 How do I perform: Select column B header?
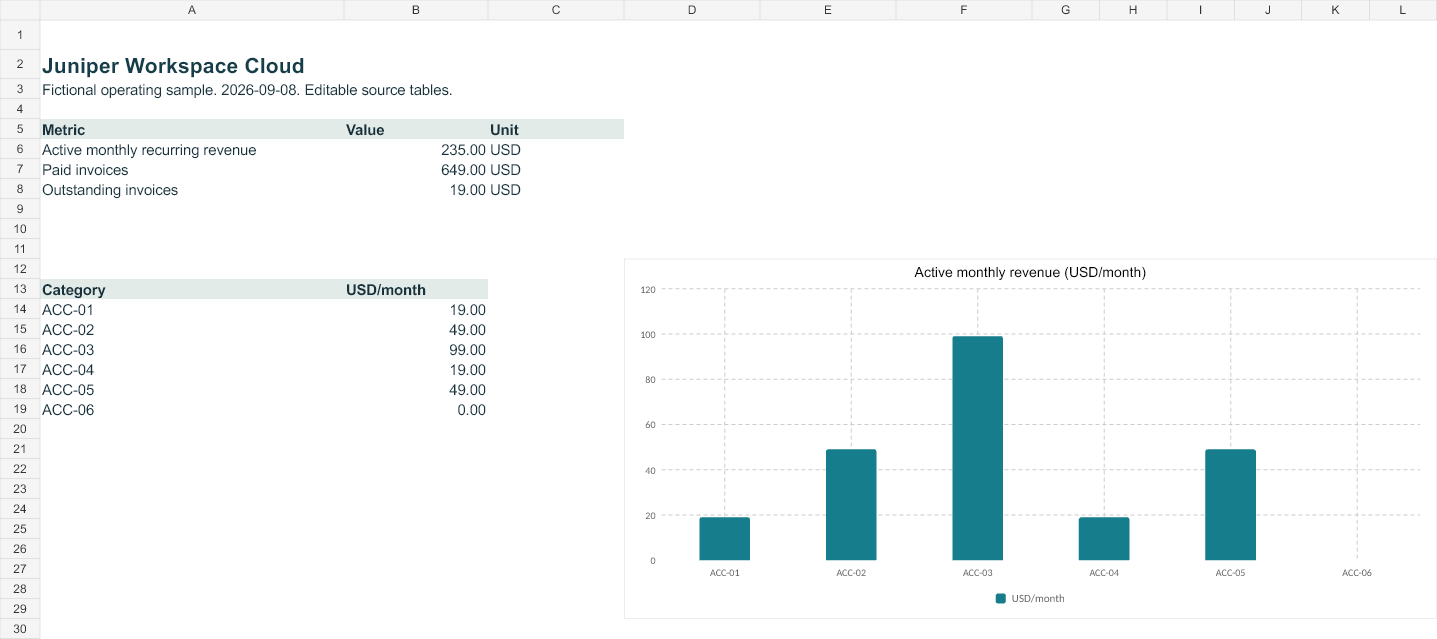click(416, 10)
